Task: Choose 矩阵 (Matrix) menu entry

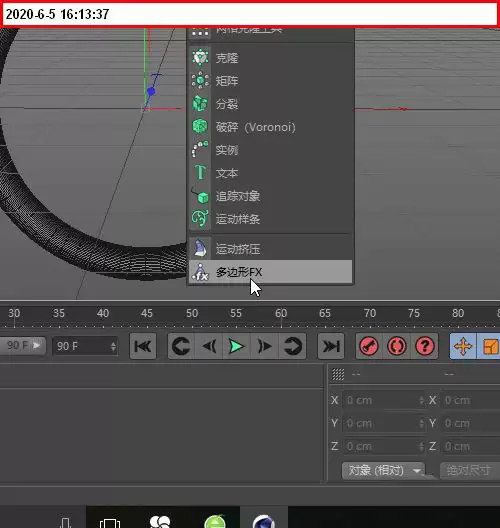Action: coord(270,81)
